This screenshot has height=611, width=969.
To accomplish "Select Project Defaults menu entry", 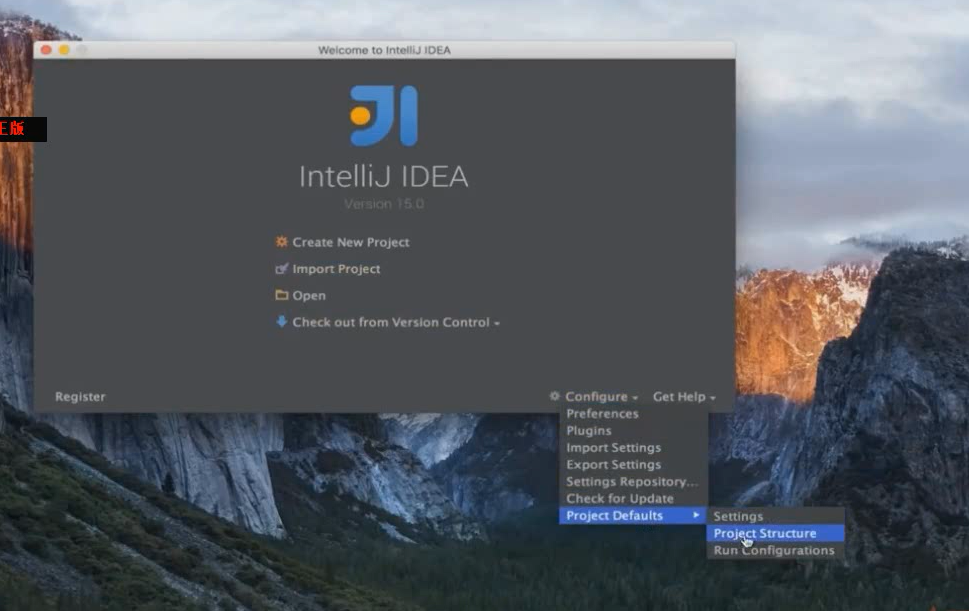I will click(633, 515).
